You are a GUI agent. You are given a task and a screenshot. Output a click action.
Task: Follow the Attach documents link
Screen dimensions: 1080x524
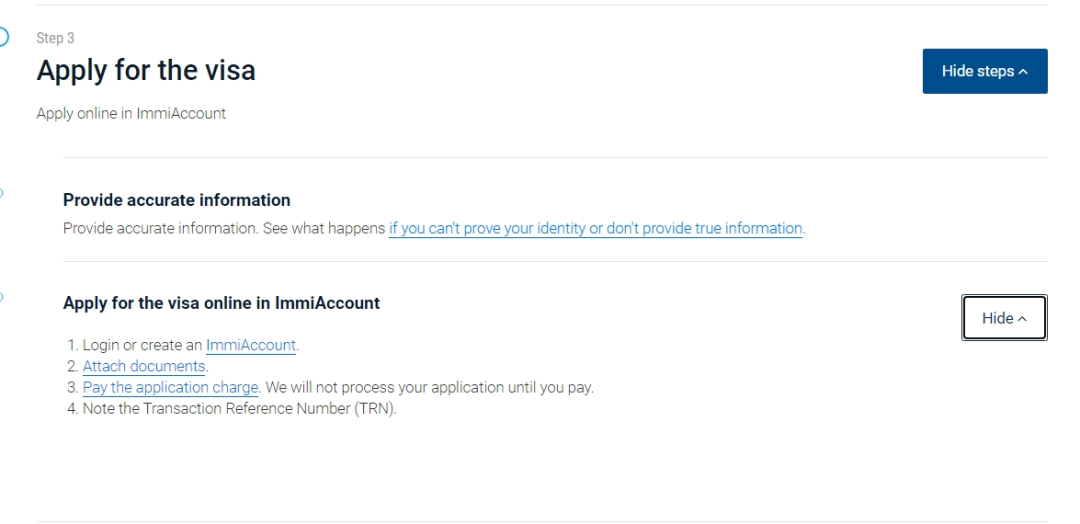point(144,367)
